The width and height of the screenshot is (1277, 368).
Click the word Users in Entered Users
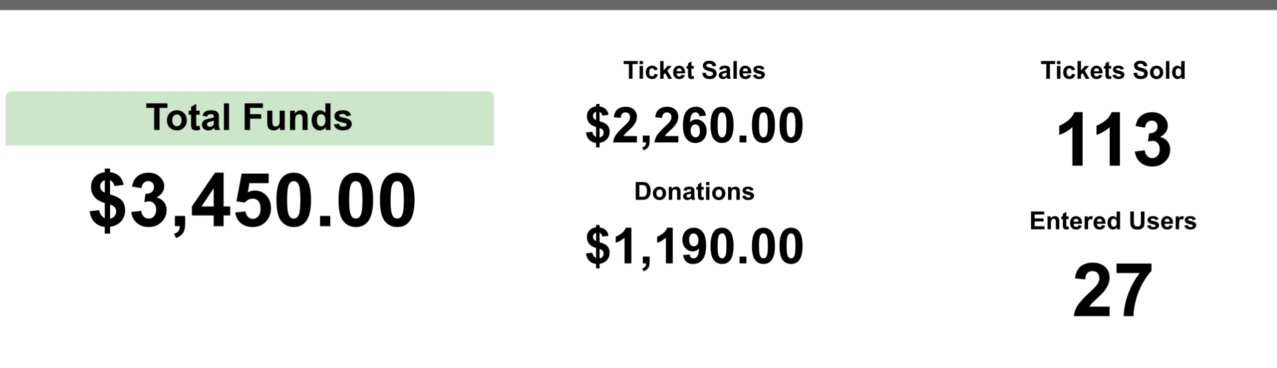(x=1164, y=221)
